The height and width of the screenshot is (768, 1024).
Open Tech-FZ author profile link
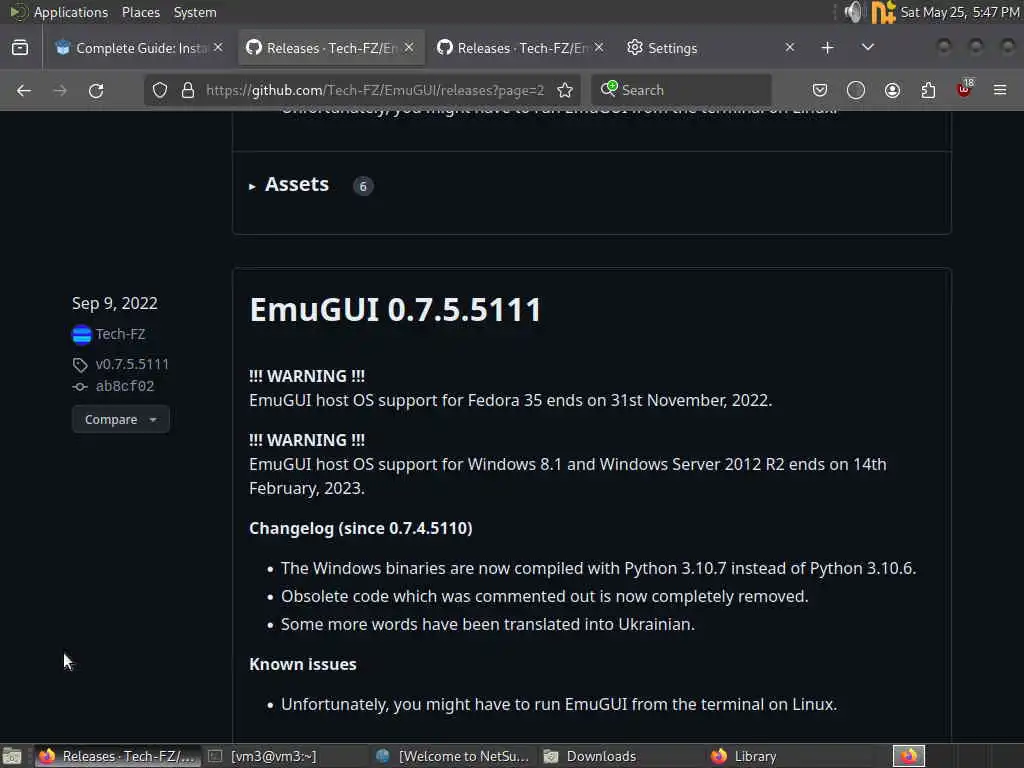(x=120, y=334)
